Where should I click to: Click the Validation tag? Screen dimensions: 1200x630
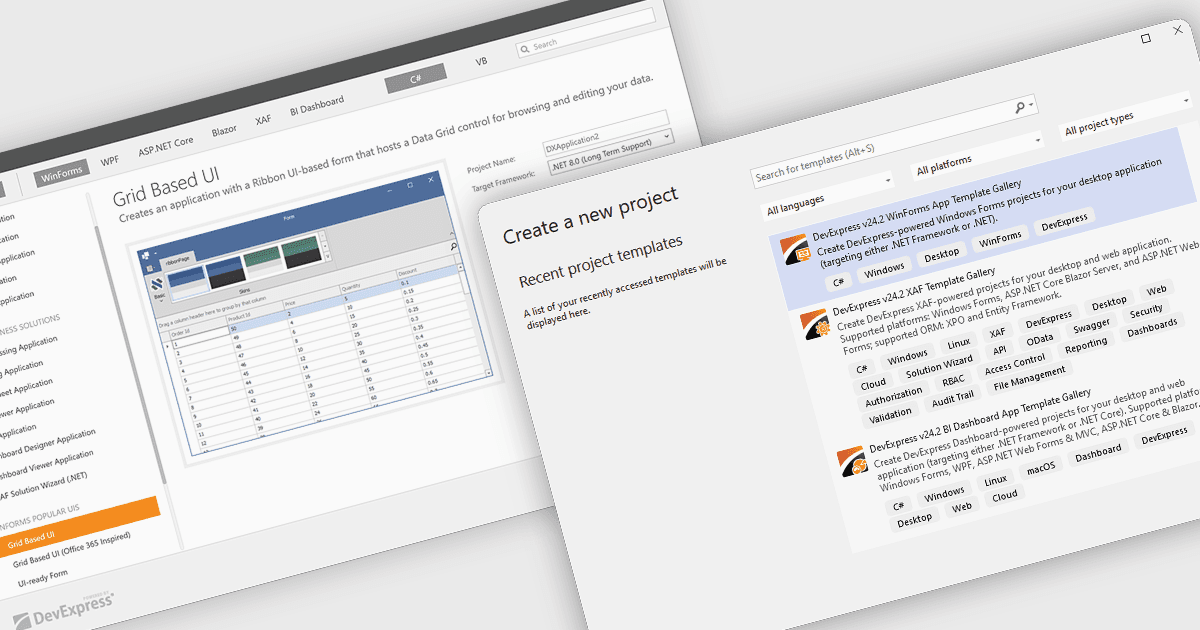pyautogui.click(x=890, y=414)
